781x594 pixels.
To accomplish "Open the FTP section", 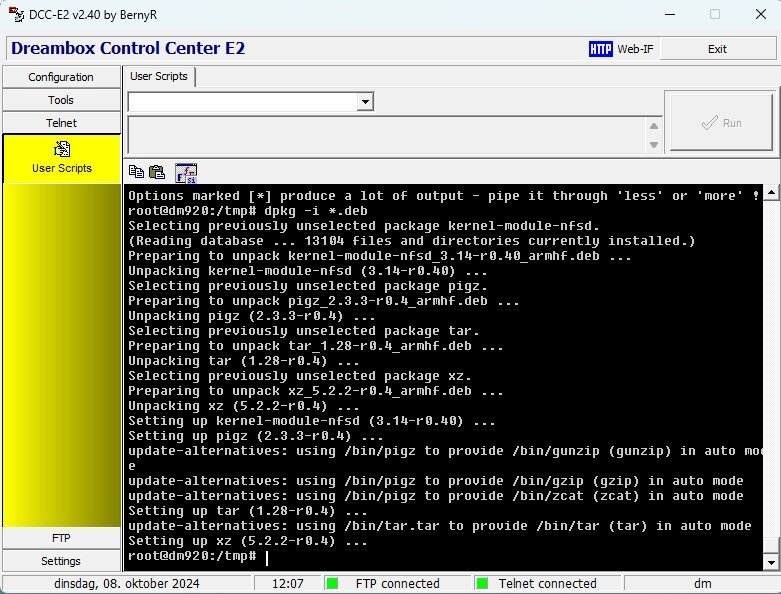I will [x=61, y=538].
